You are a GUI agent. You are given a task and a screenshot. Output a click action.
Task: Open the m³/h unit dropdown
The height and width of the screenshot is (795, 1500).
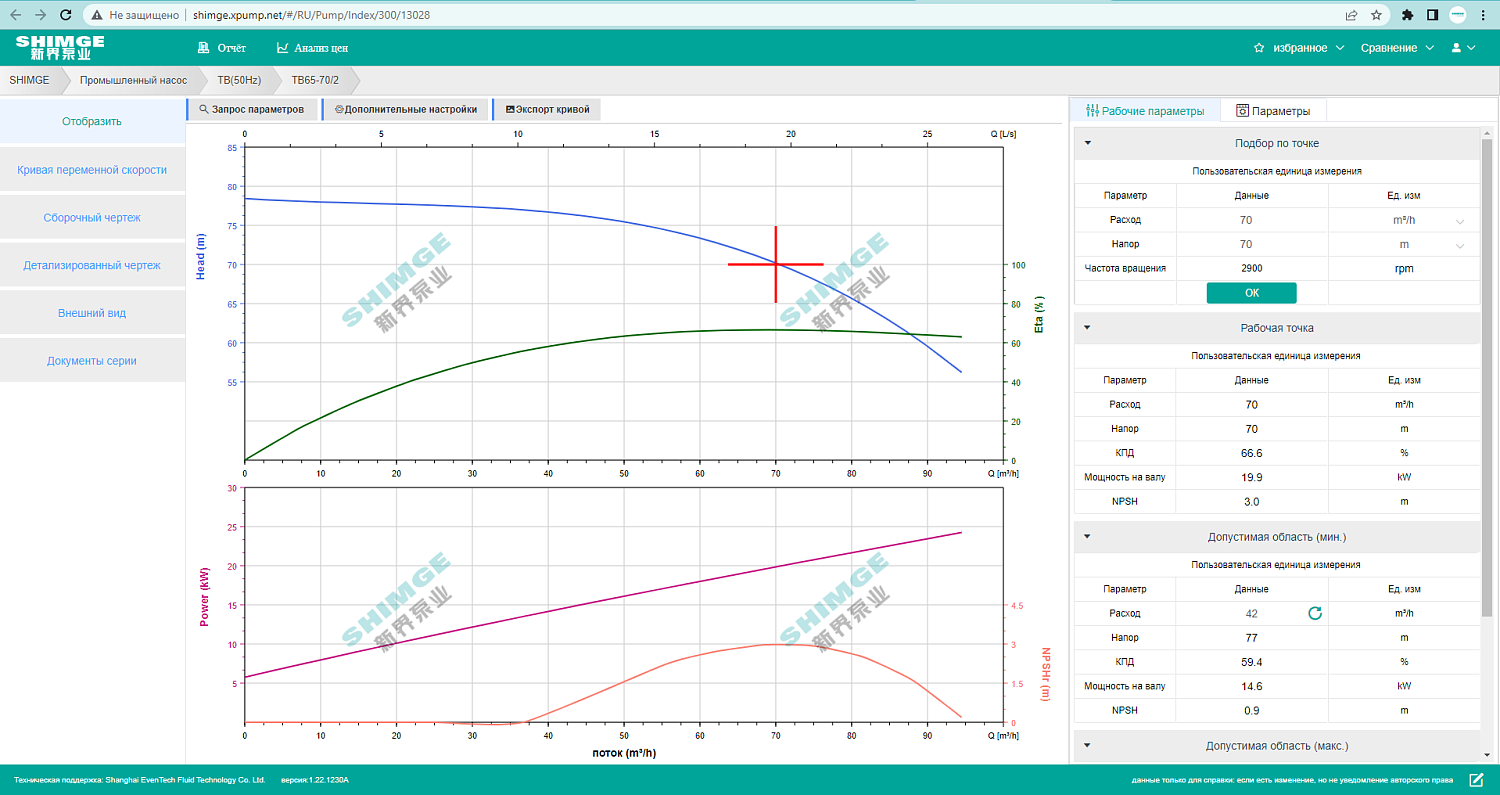(1404, 220)
